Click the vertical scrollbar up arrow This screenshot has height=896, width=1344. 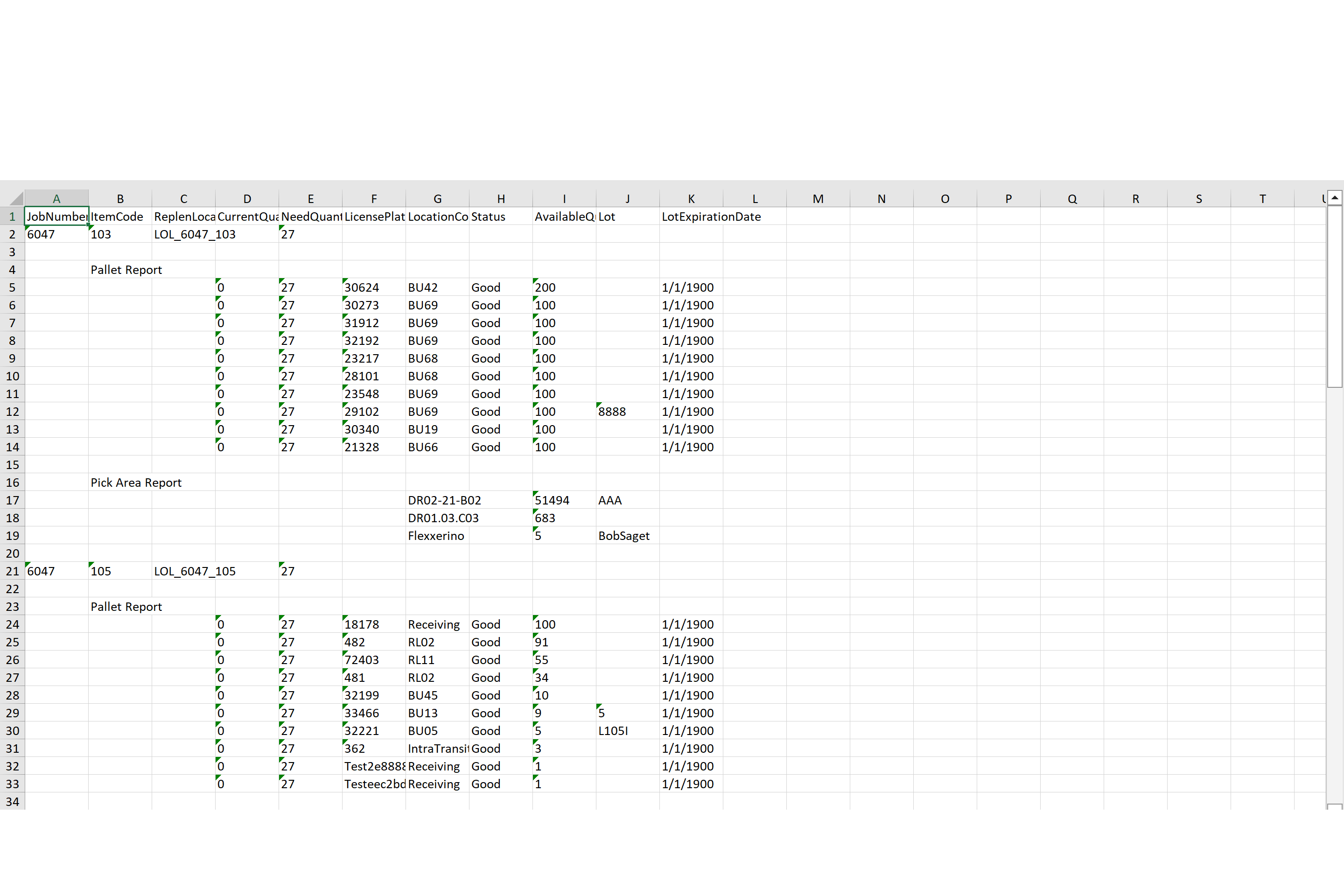pos(1335,198)
